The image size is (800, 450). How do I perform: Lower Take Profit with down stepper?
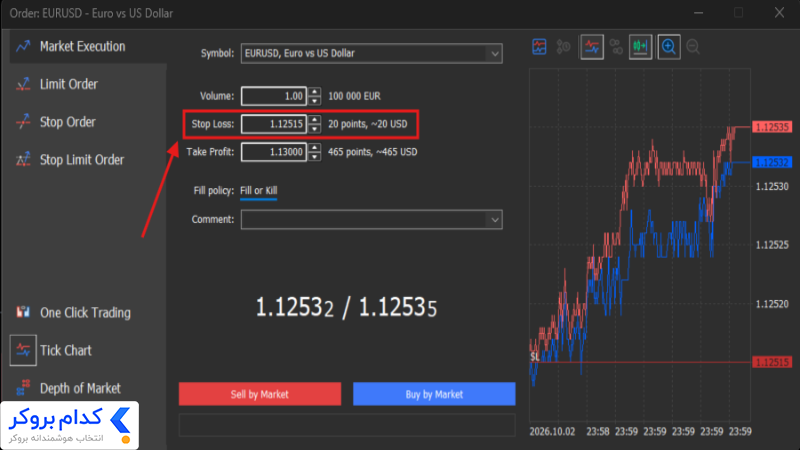coord(315,157)
